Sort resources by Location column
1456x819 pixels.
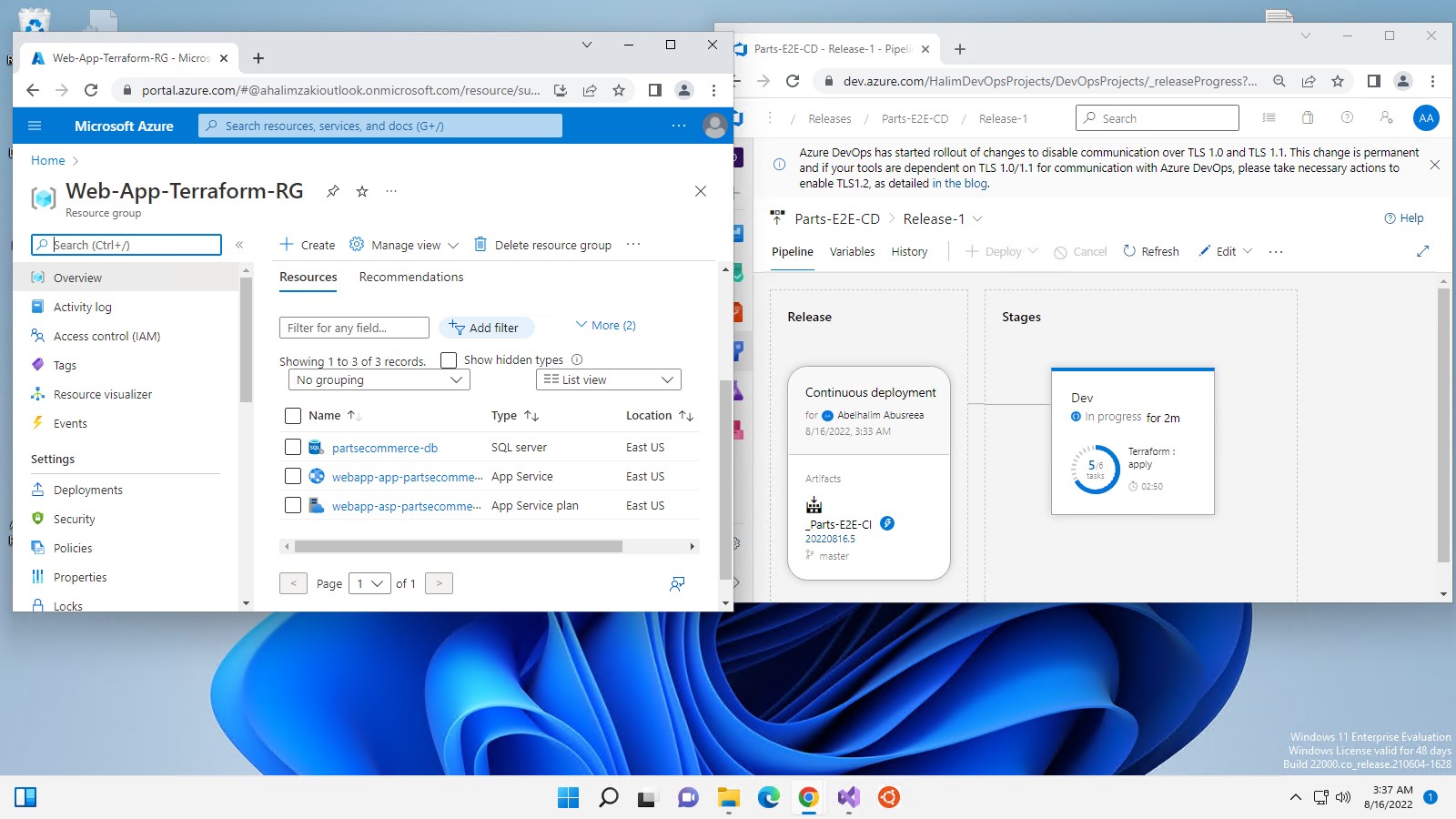[660, 415]
